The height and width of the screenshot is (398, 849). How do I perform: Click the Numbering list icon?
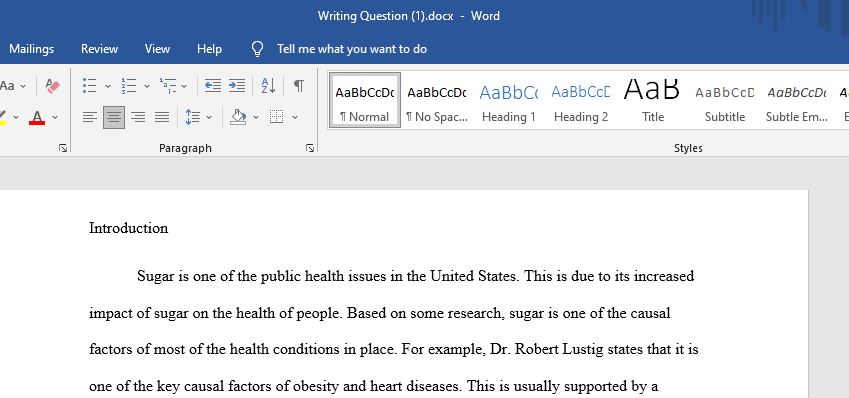129,86
